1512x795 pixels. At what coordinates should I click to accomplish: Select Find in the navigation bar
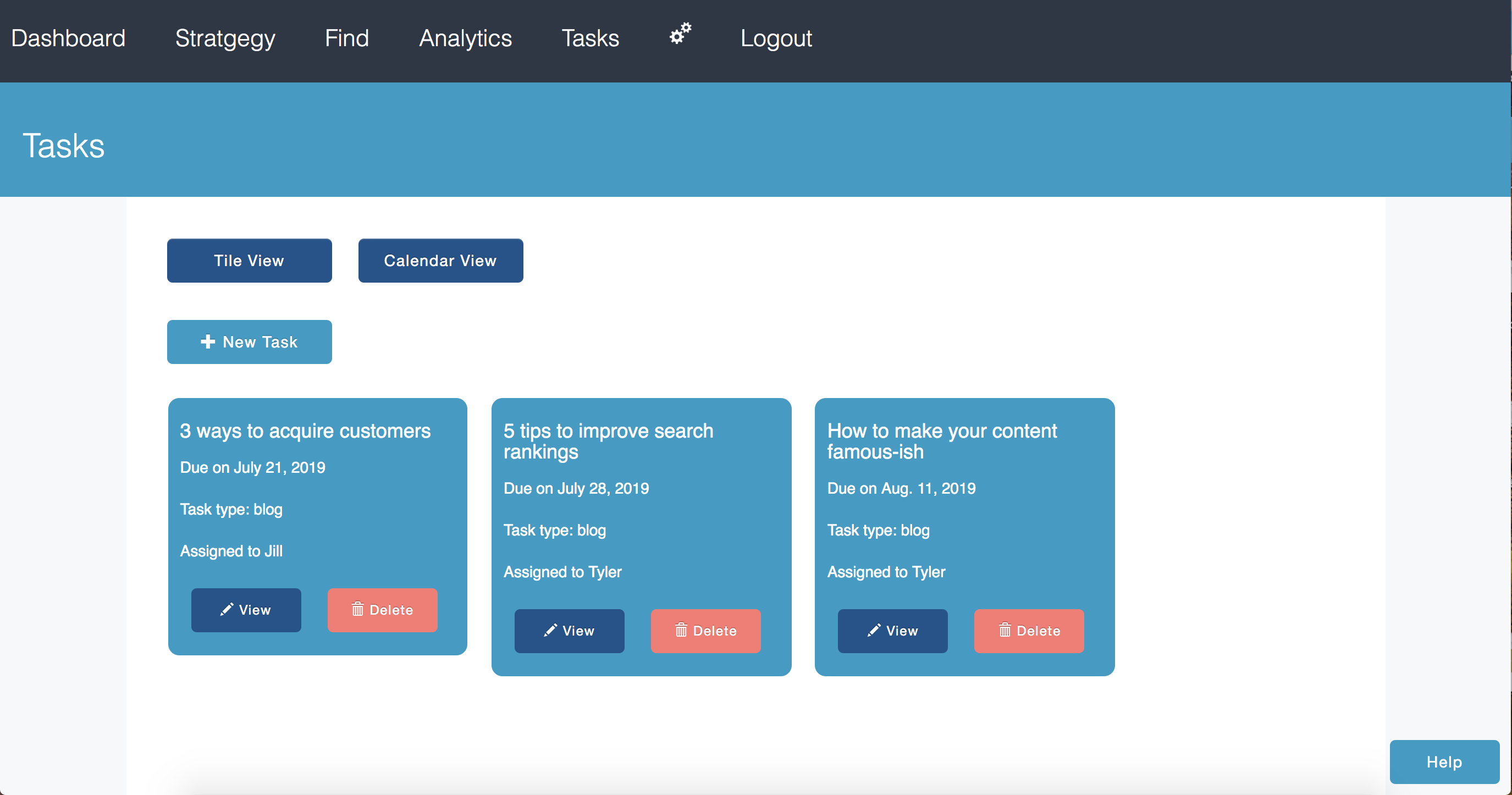(x=347, y=38)
